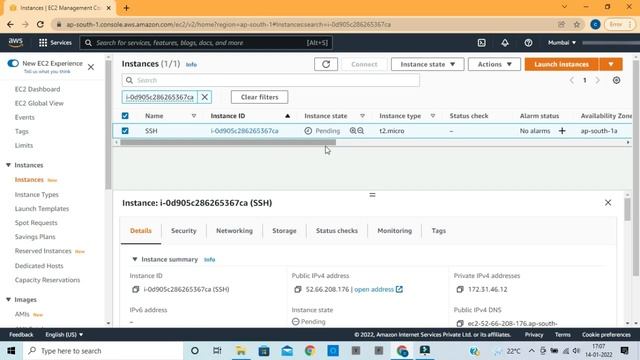This screenshot has width=640, height=360.
Task: Open EC2 Dashboard in sidebar
Action: (38, 89)
